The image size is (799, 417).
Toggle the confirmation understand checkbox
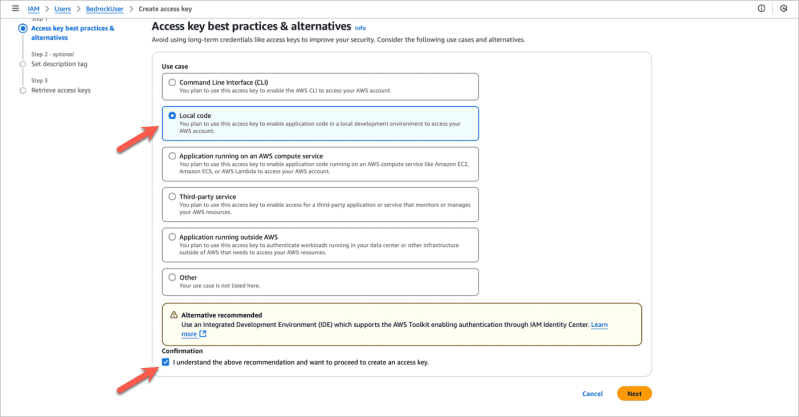click(x=166, y=362)
